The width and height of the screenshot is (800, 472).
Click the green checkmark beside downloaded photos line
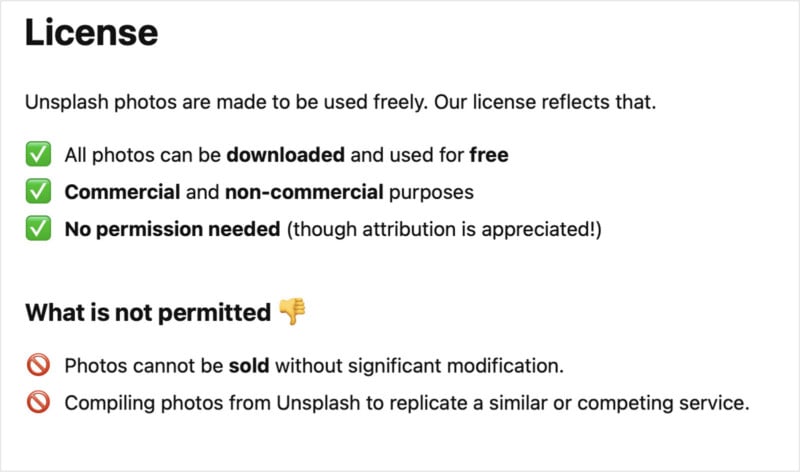click(x=38, y=154)
